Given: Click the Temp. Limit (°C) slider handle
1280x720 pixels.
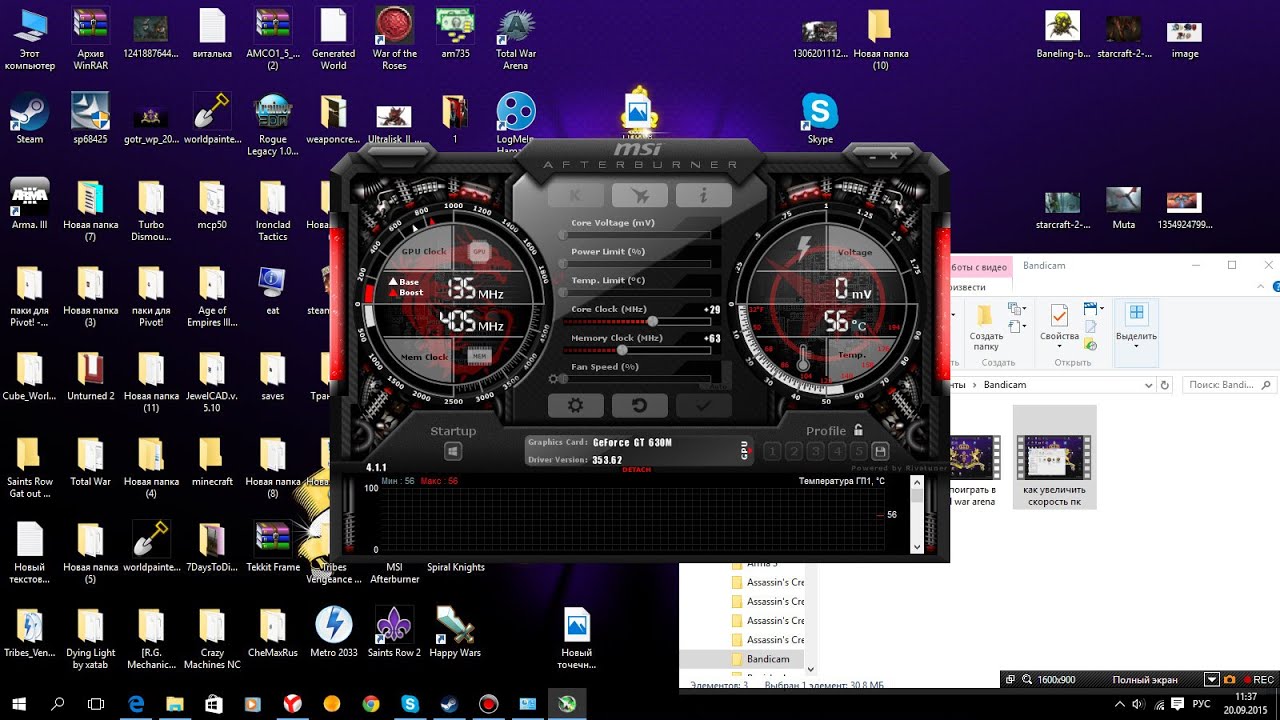Looking at the screenshot, I should click(x=563, y=293).
